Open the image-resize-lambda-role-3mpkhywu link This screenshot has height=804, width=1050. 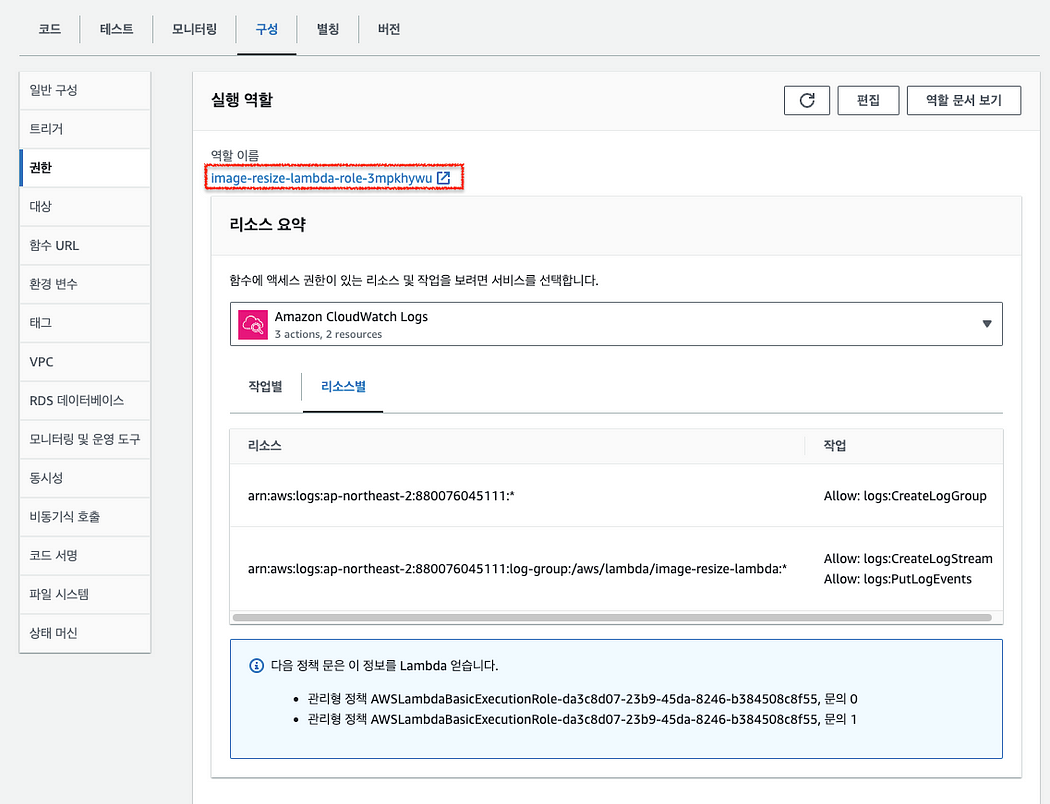[x=321, y=178]
